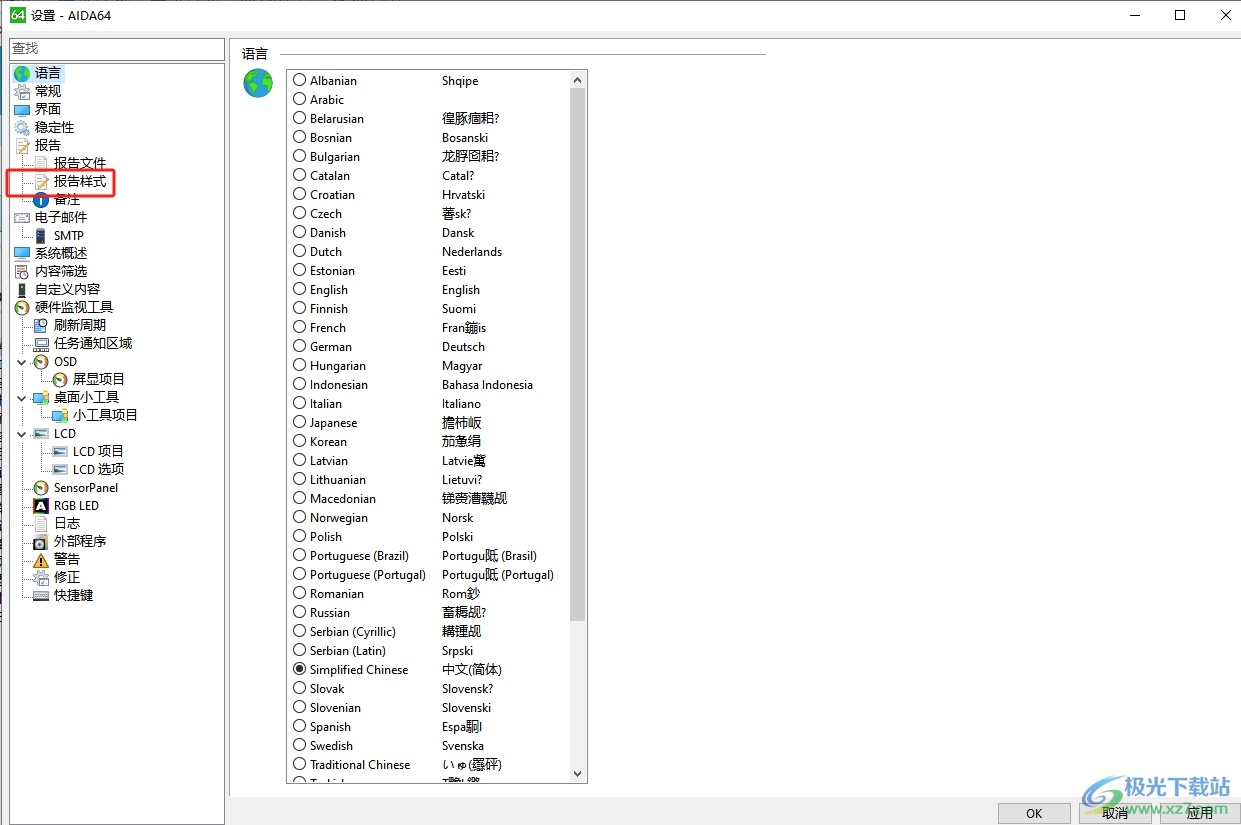
Task: Select 内容筛选 in the settings tree
Action: click(x=61, y=271)
